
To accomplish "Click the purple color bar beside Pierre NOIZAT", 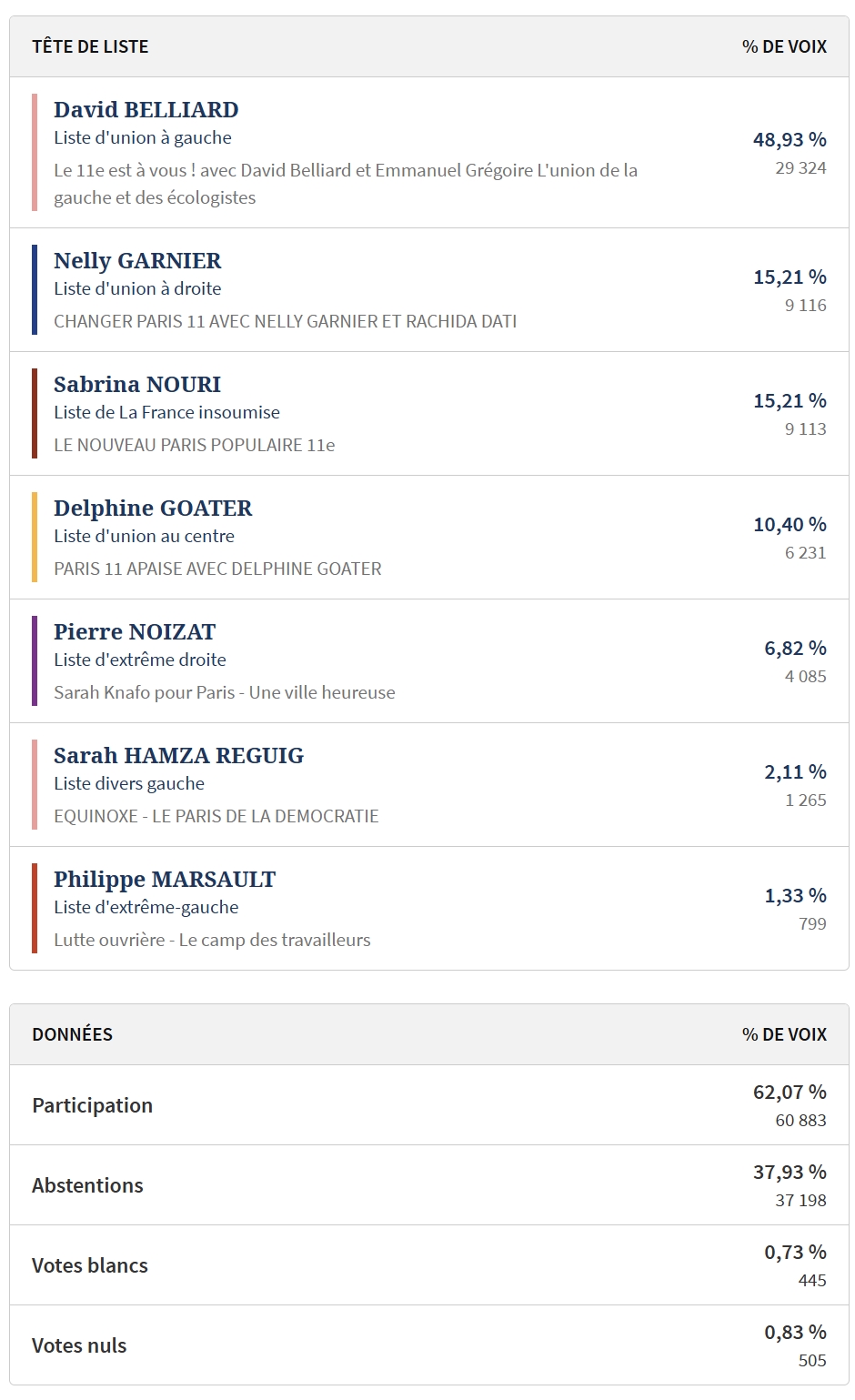I will [35, 660].
